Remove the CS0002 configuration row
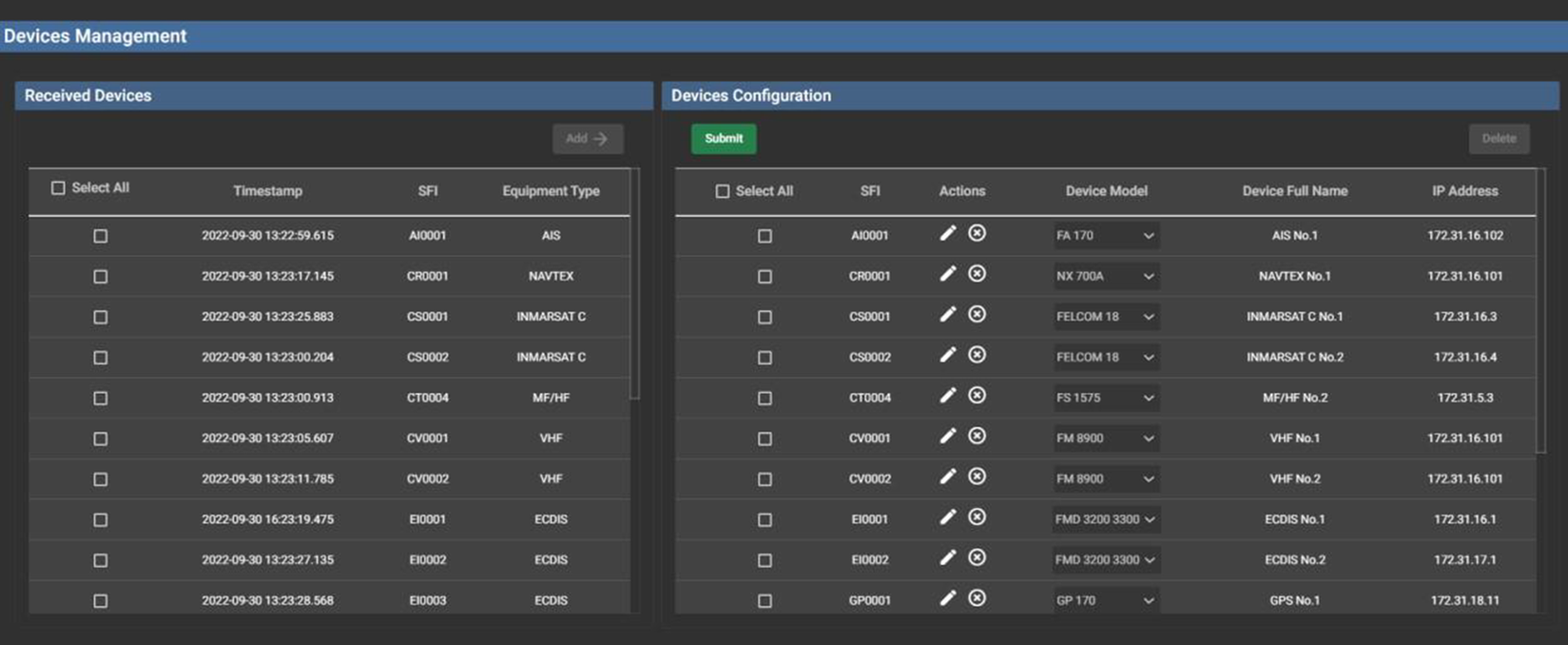 click(977, 355)
